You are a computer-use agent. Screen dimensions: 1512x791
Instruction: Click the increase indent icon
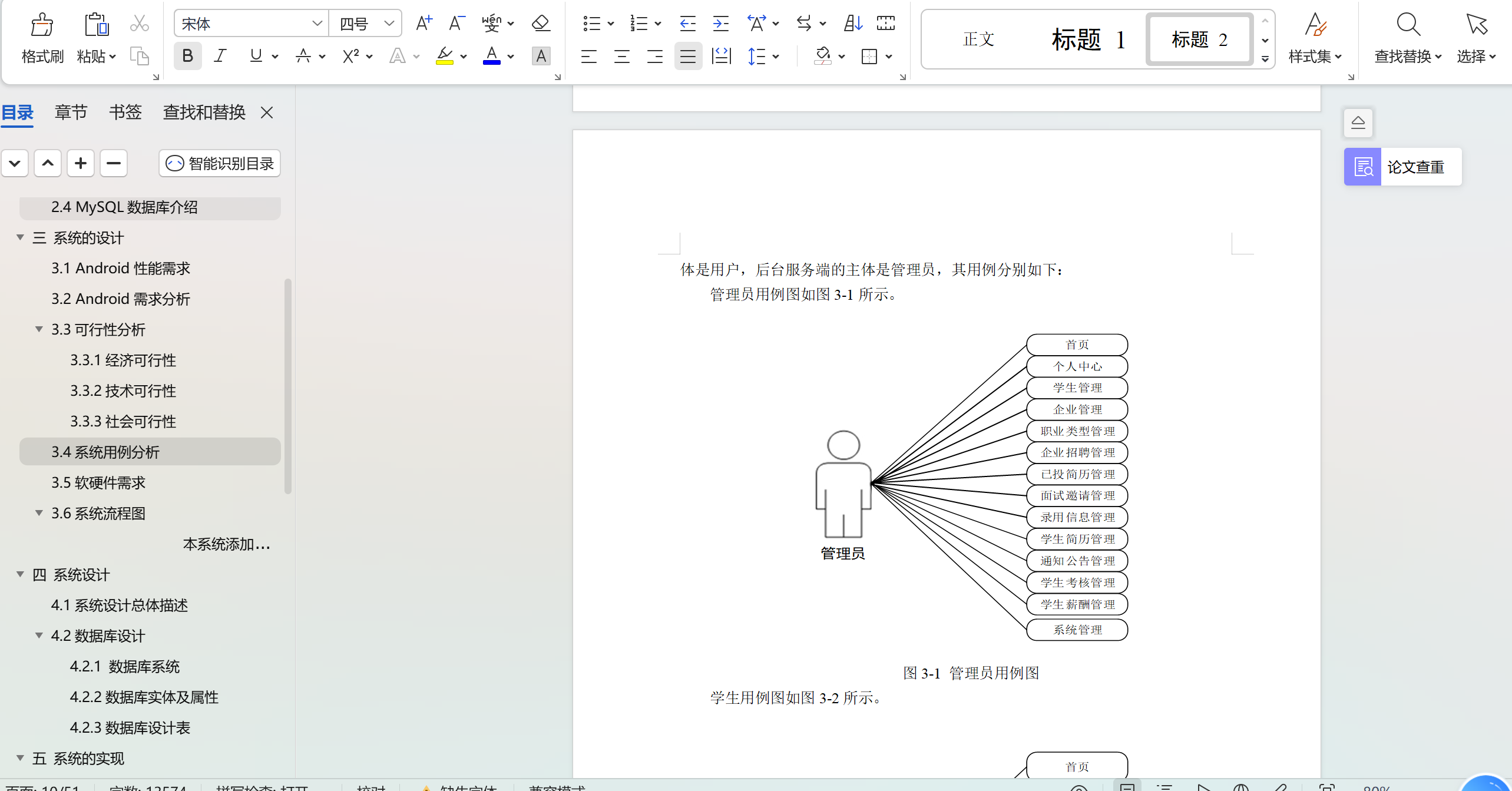tap(720, 24)
